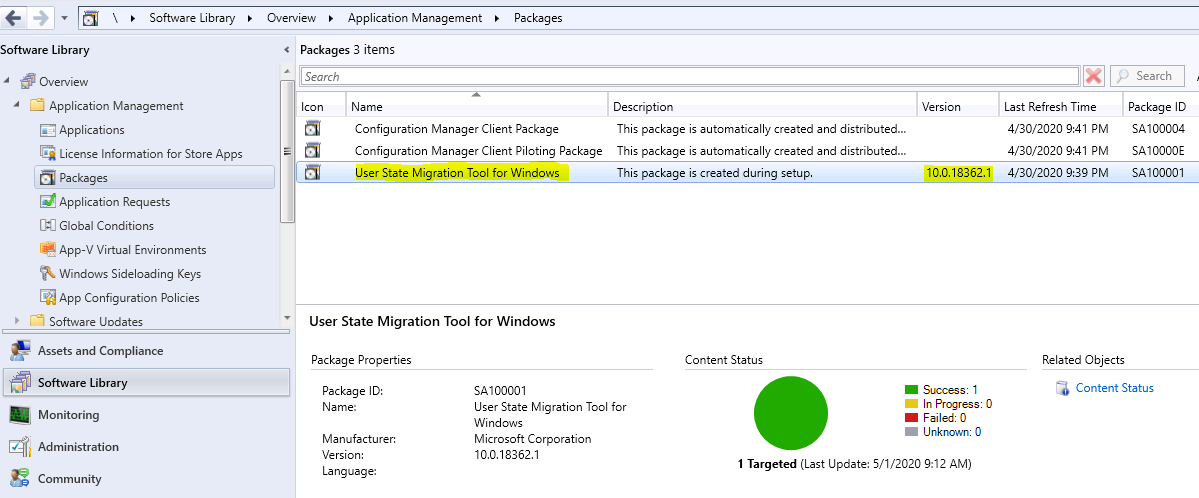Click the Overview node icon
This screenshot has width=1199, height=498.
[x=28, y=81]
